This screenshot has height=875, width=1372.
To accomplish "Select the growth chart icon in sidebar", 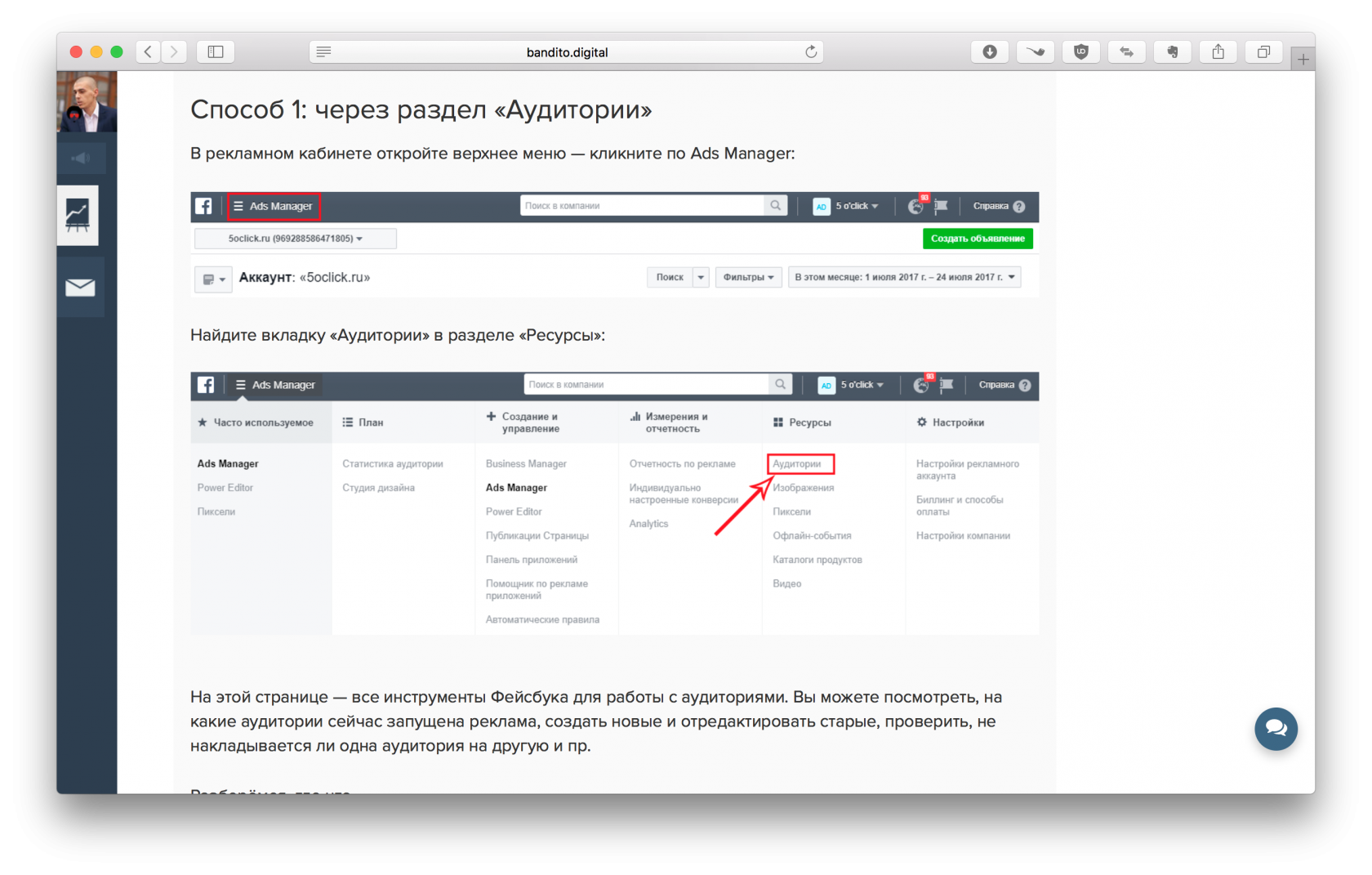I will tap(78, 216).
